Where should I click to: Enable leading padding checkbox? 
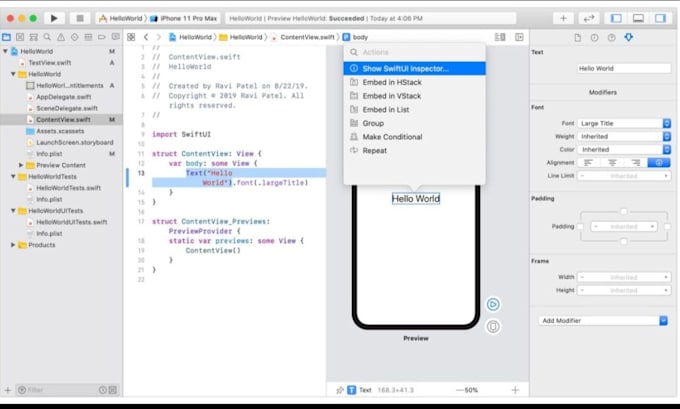[x=580, y=226]
